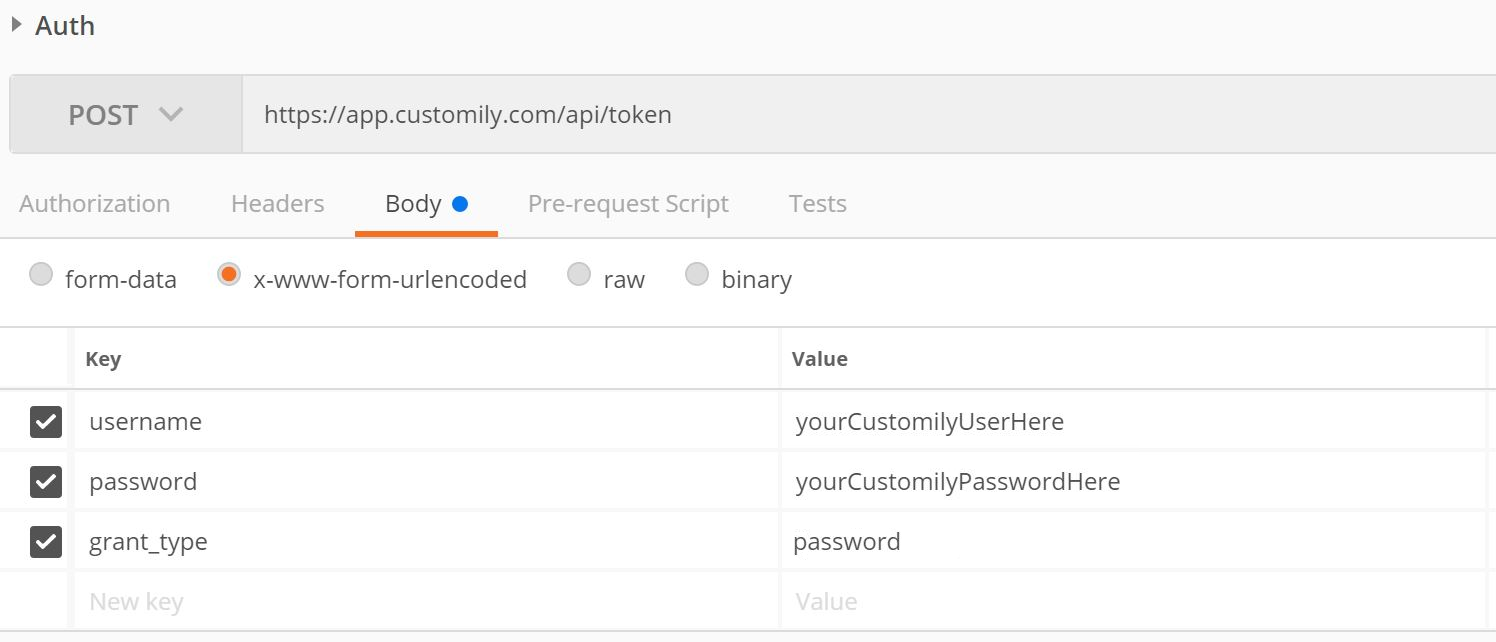Toggle the grant_type parameter off
The height and width of the screenshot is (642, 1496).
[44, 541]
